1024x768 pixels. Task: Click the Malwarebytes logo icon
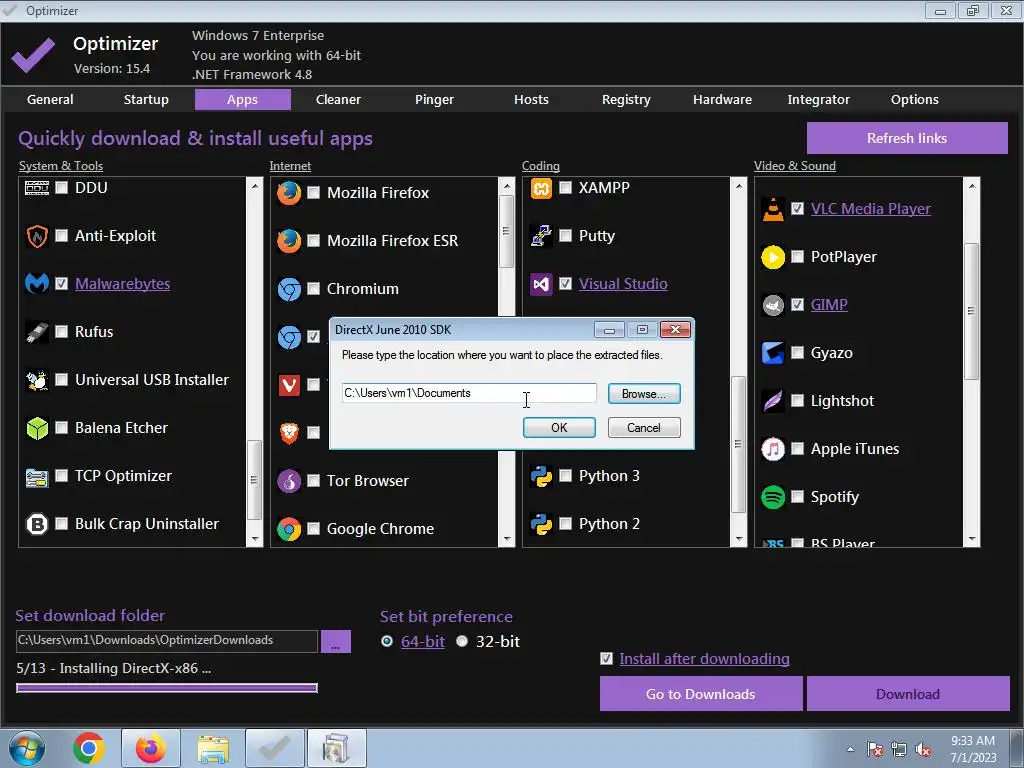click(37, 283)
